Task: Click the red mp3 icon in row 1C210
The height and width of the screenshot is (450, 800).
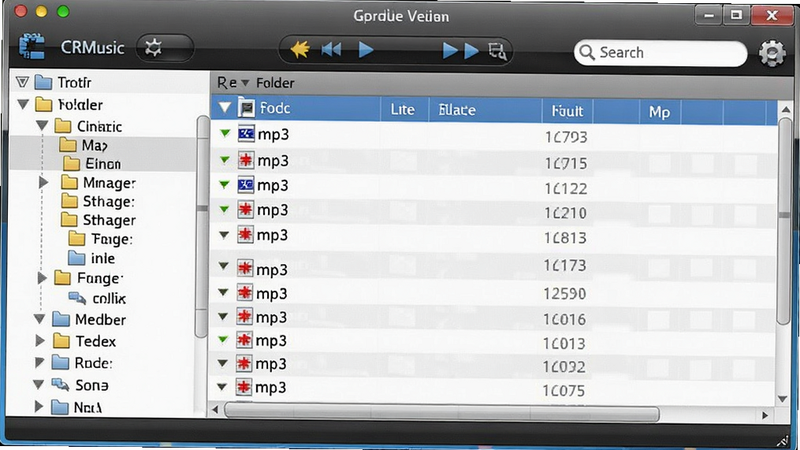Action: coord(245,209)
